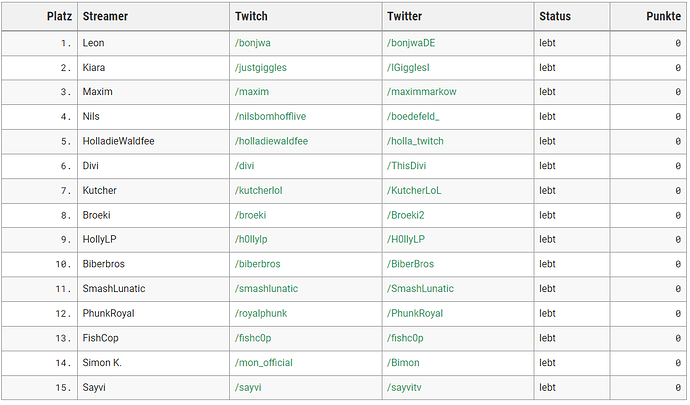Open the /royalphunk Twitch channel
690x405 pixels.
click(x=262, y=313)
